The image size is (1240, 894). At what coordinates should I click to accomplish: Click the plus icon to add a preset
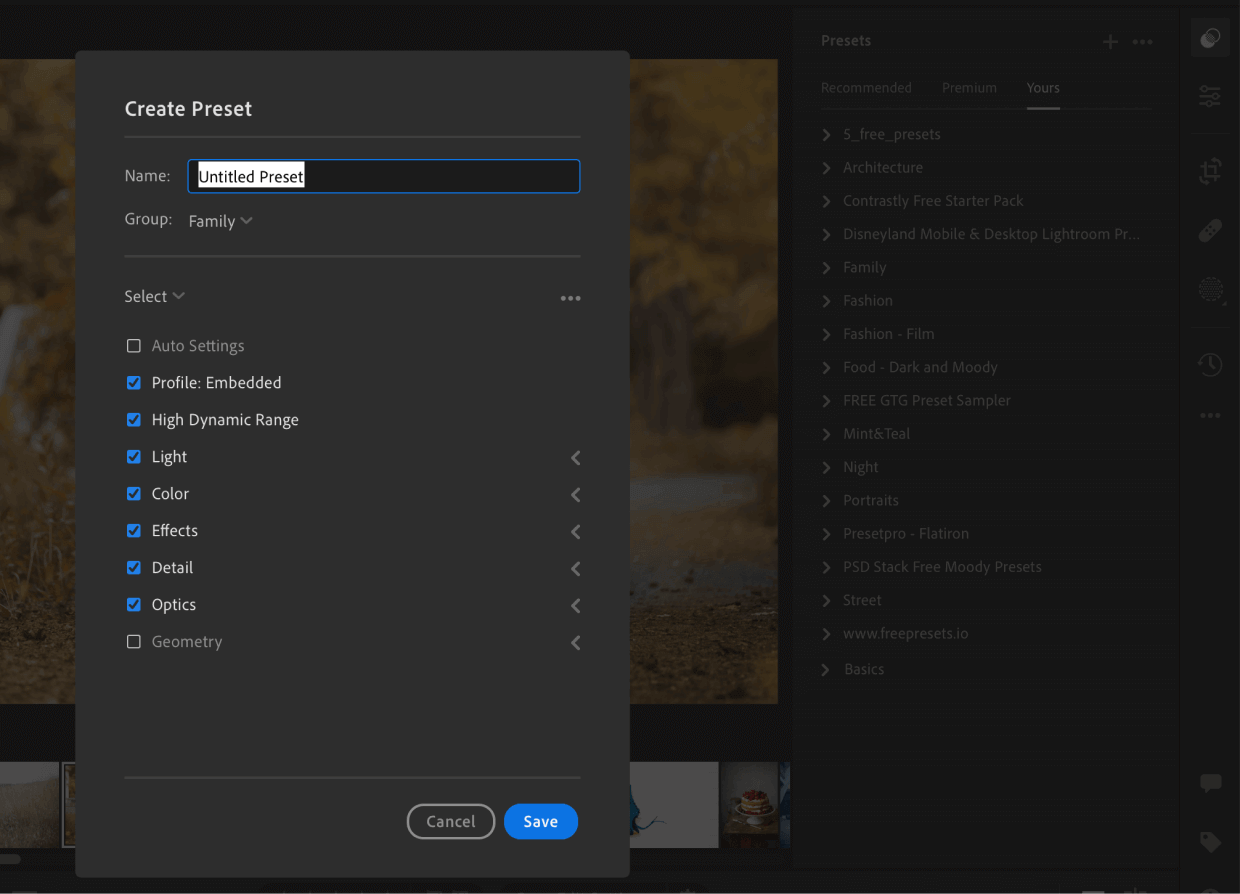[1110, 41]
